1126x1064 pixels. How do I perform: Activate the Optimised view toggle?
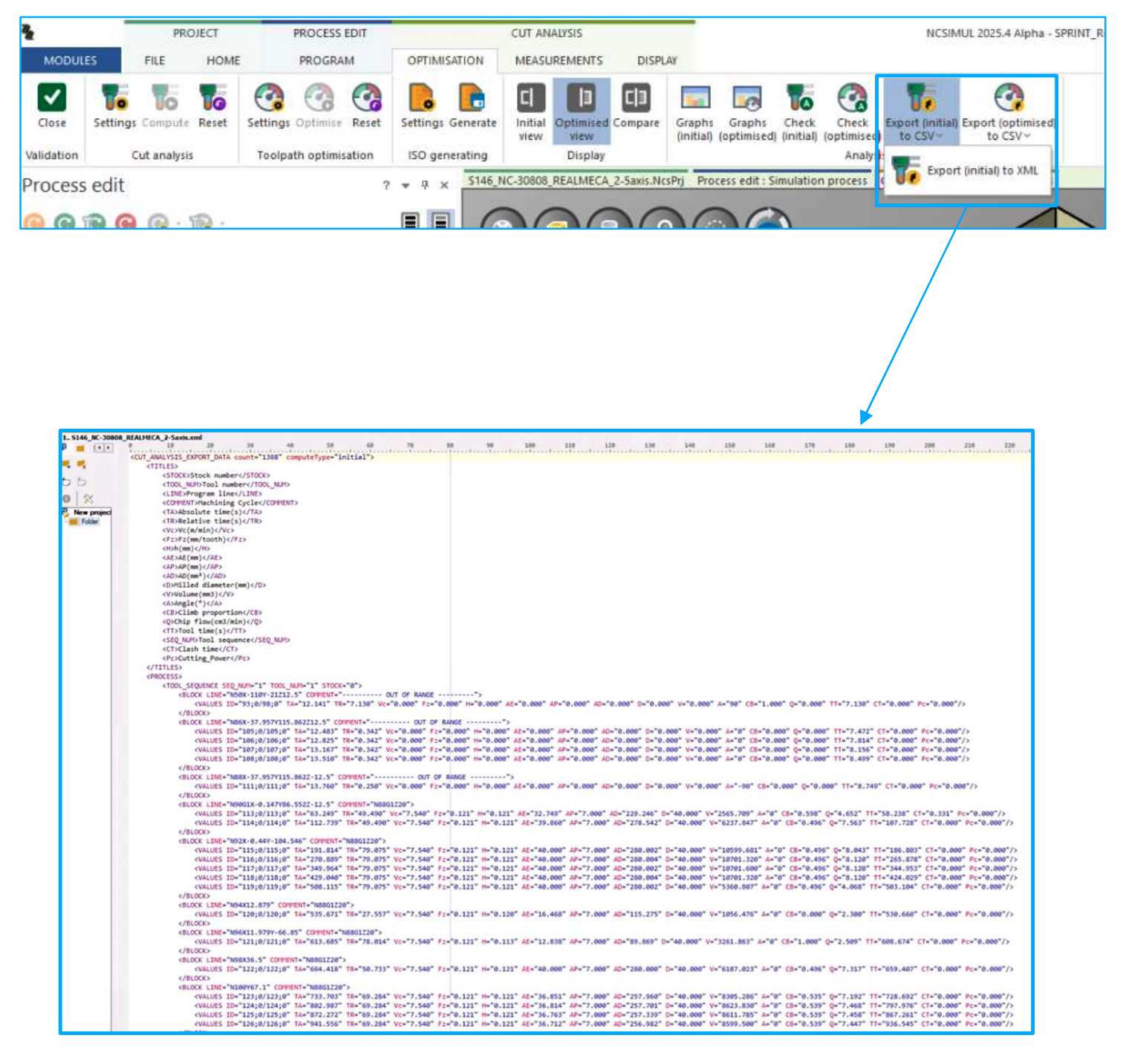click(x=582, y=108)
